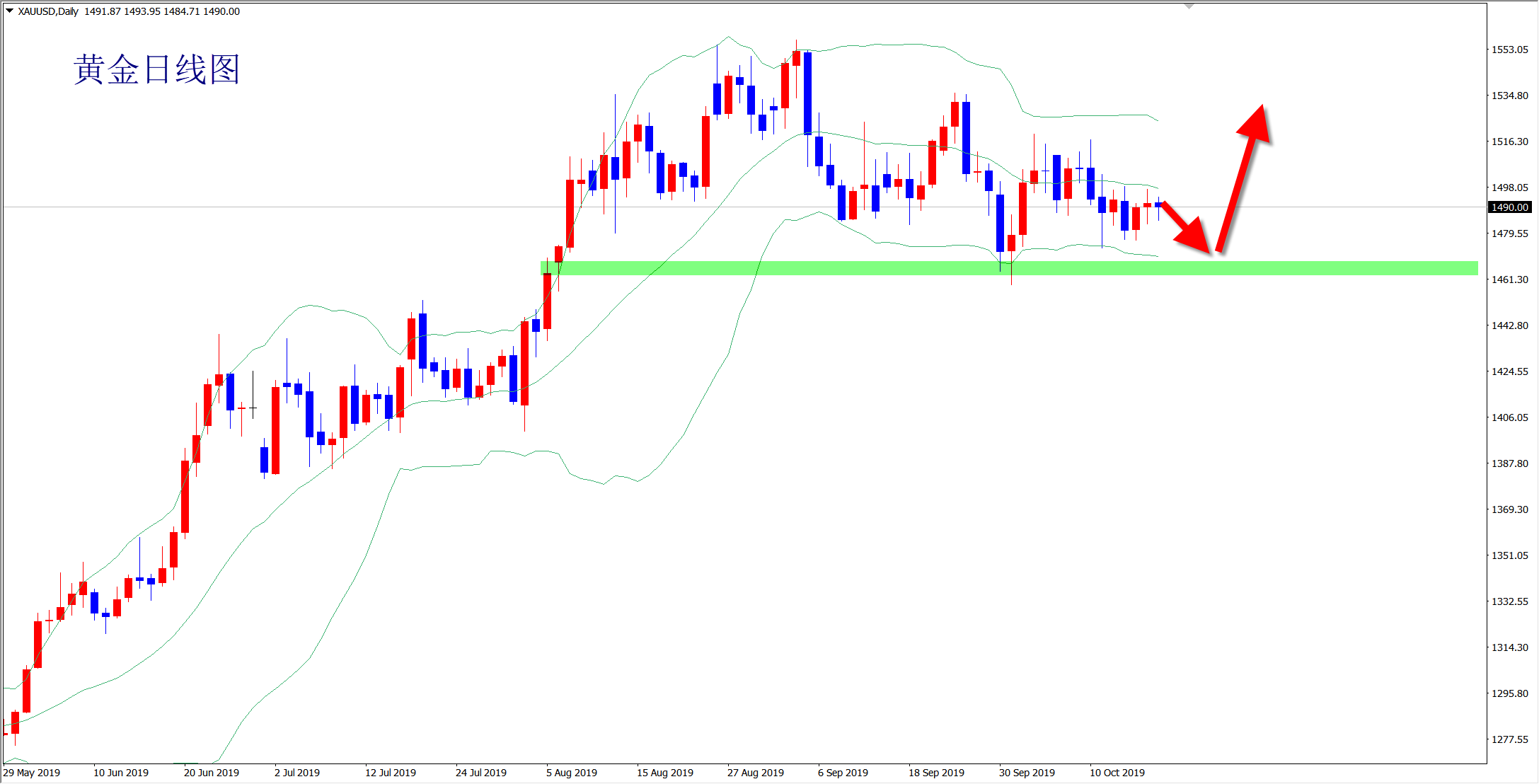Click the 5 Aug 2019 date label
Screen dimensions: 1539x784
coord(571,773)
